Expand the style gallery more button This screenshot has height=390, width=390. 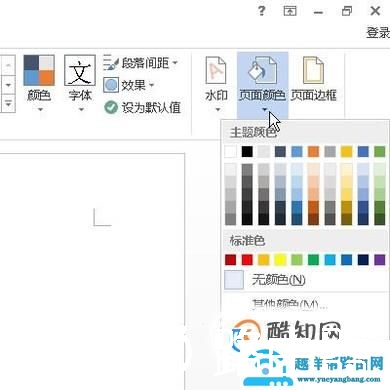[x=8, y=104]
